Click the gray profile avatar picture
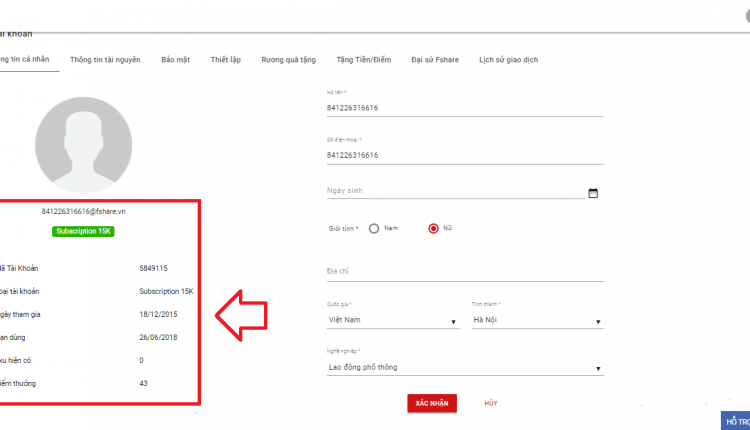 (x=84, y=145)
